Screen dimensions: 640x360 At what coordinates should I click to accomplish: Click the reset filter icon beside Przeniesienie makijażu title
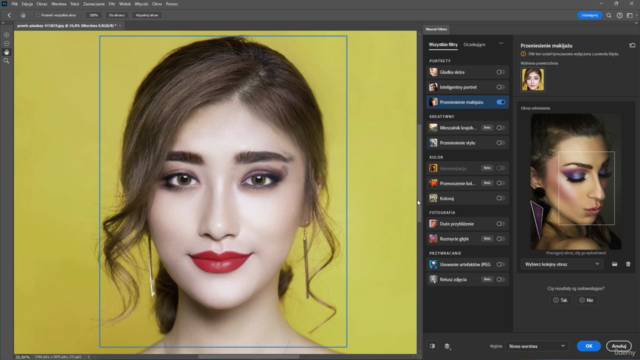click(632, 45)
